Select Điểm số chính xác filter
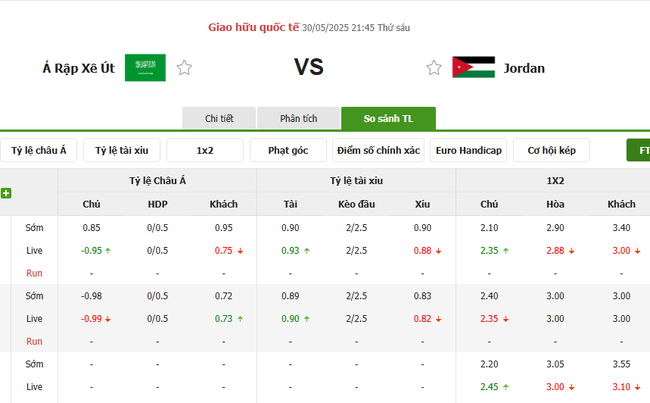Image resolution: width=650 pixels, height=403 pixels. point(378,151)
